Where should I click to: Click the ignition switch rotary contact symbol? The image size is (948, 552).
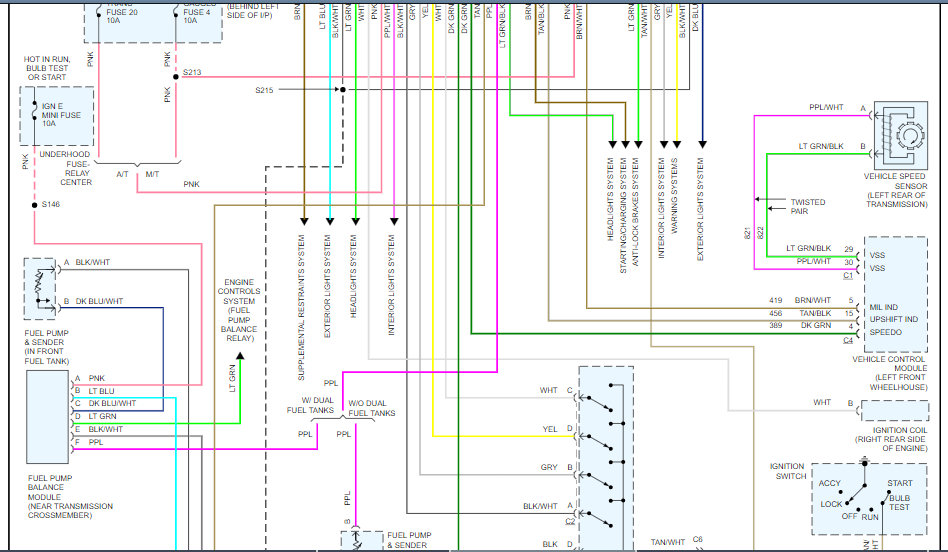863,493
